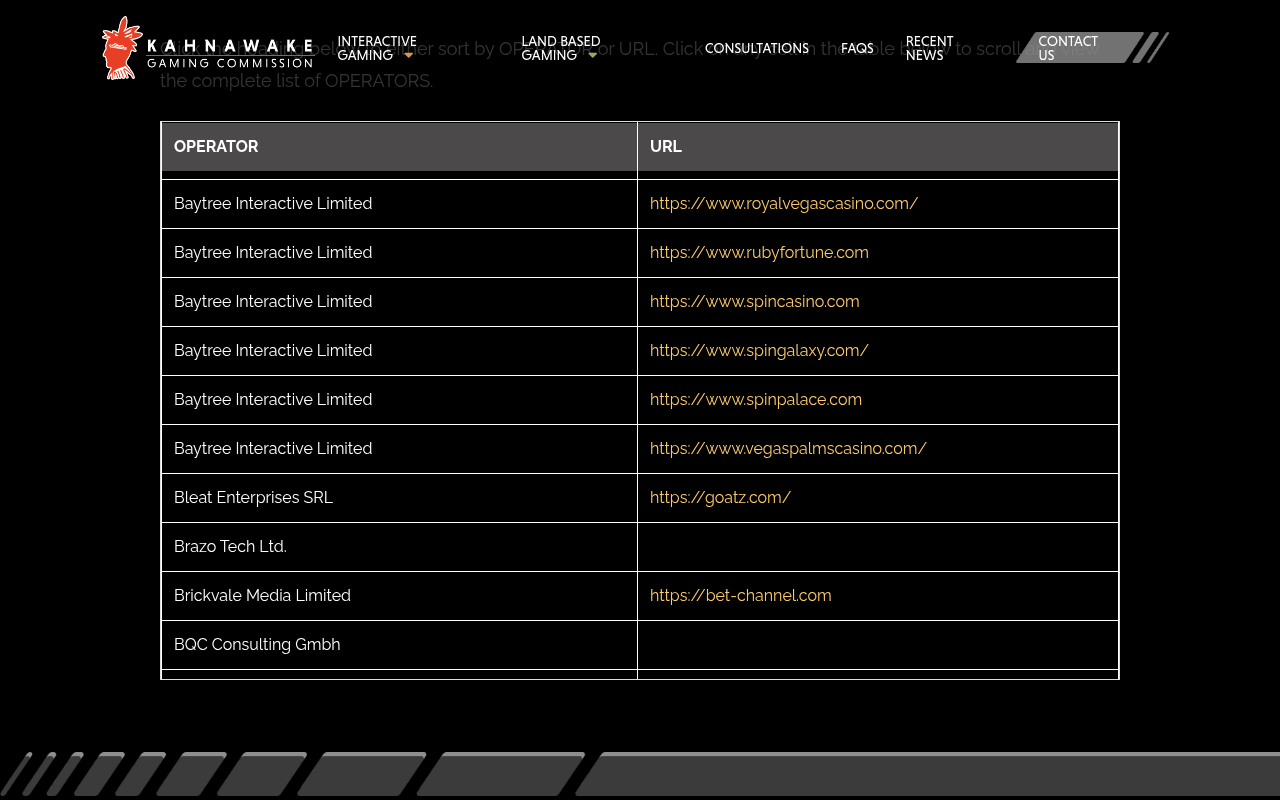Viewport: 1280px width, 800px height.
Task: Open the Consultations menu item
Action: 757,48
